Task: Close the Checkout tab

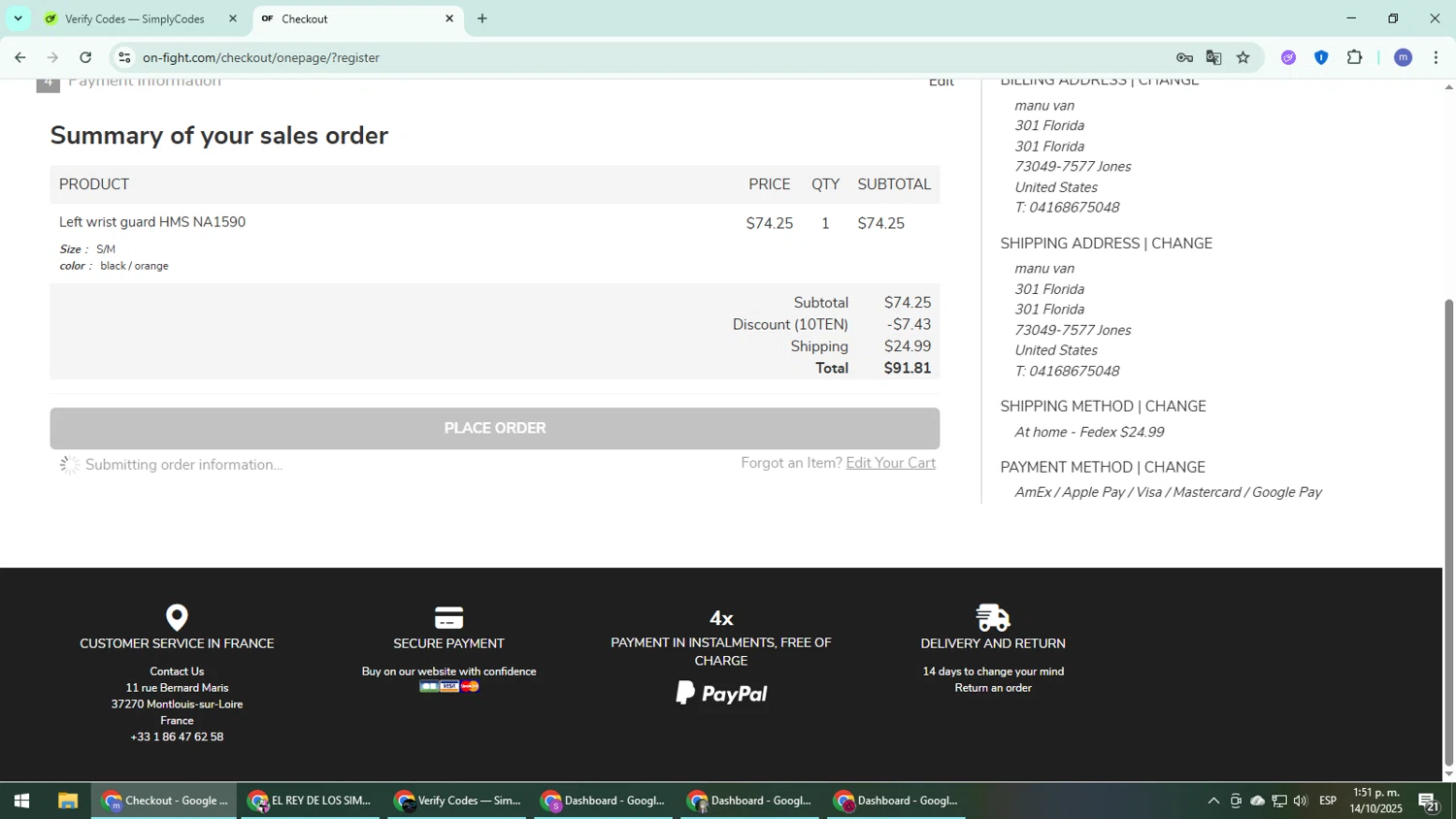Action: (x=449, y=18)
